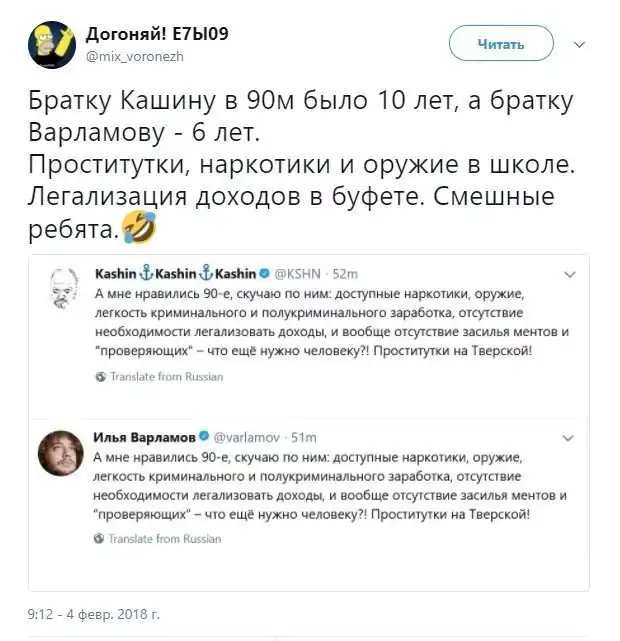
Task: Click the laughing emoji in the tweet
Action: (x=140, y=227)
